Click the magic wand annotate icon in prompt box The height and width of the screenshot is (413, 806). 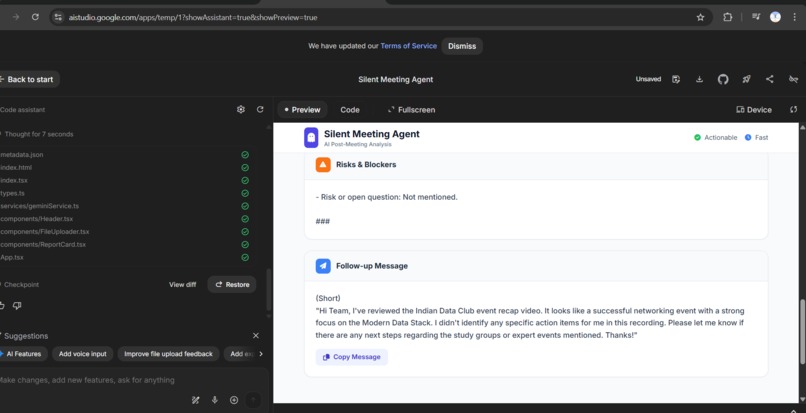pos(195,400)
